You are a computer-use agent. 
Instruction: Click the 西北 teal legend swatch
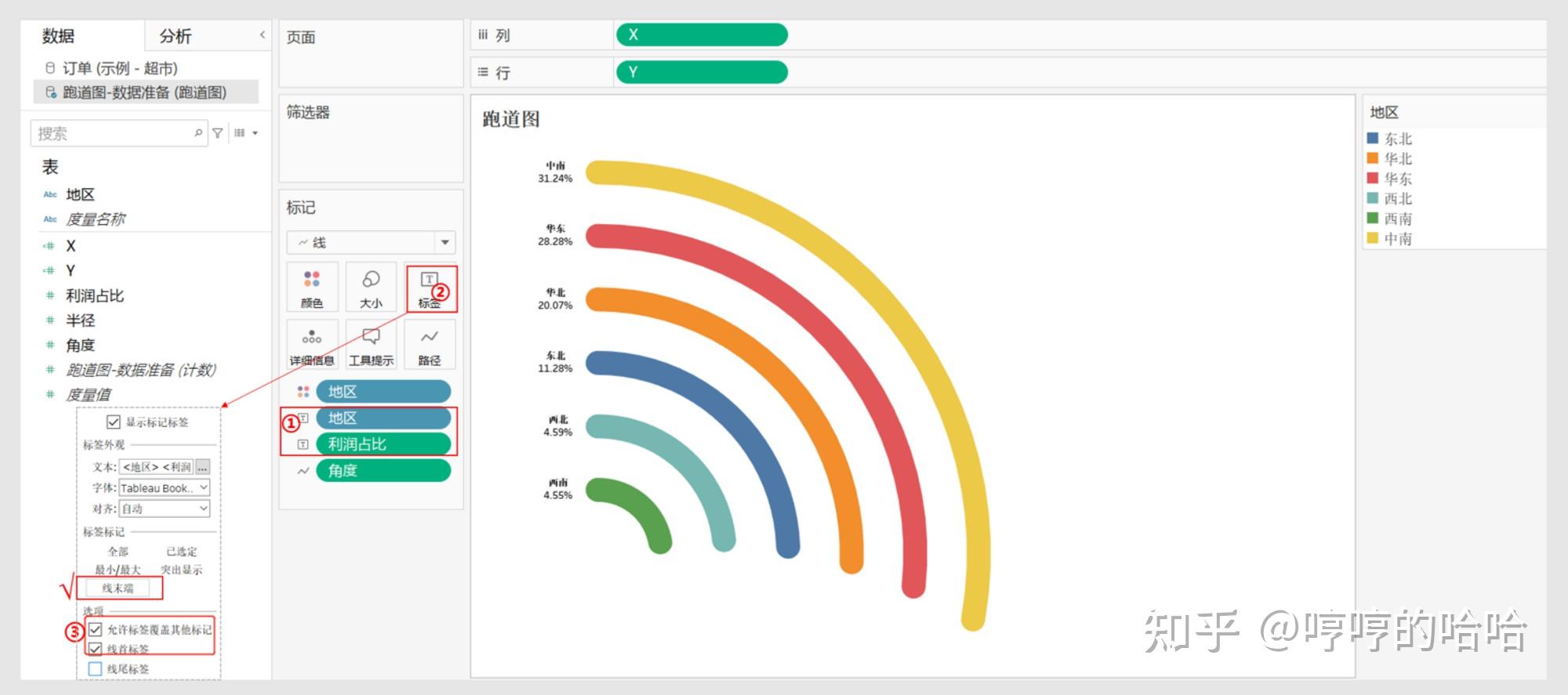tap(1373, 198)
